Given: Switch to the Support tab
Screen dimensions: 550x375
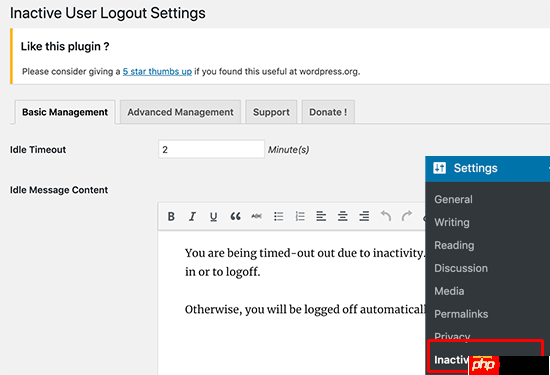Looking at the screenshot, I should pos(271,112).
